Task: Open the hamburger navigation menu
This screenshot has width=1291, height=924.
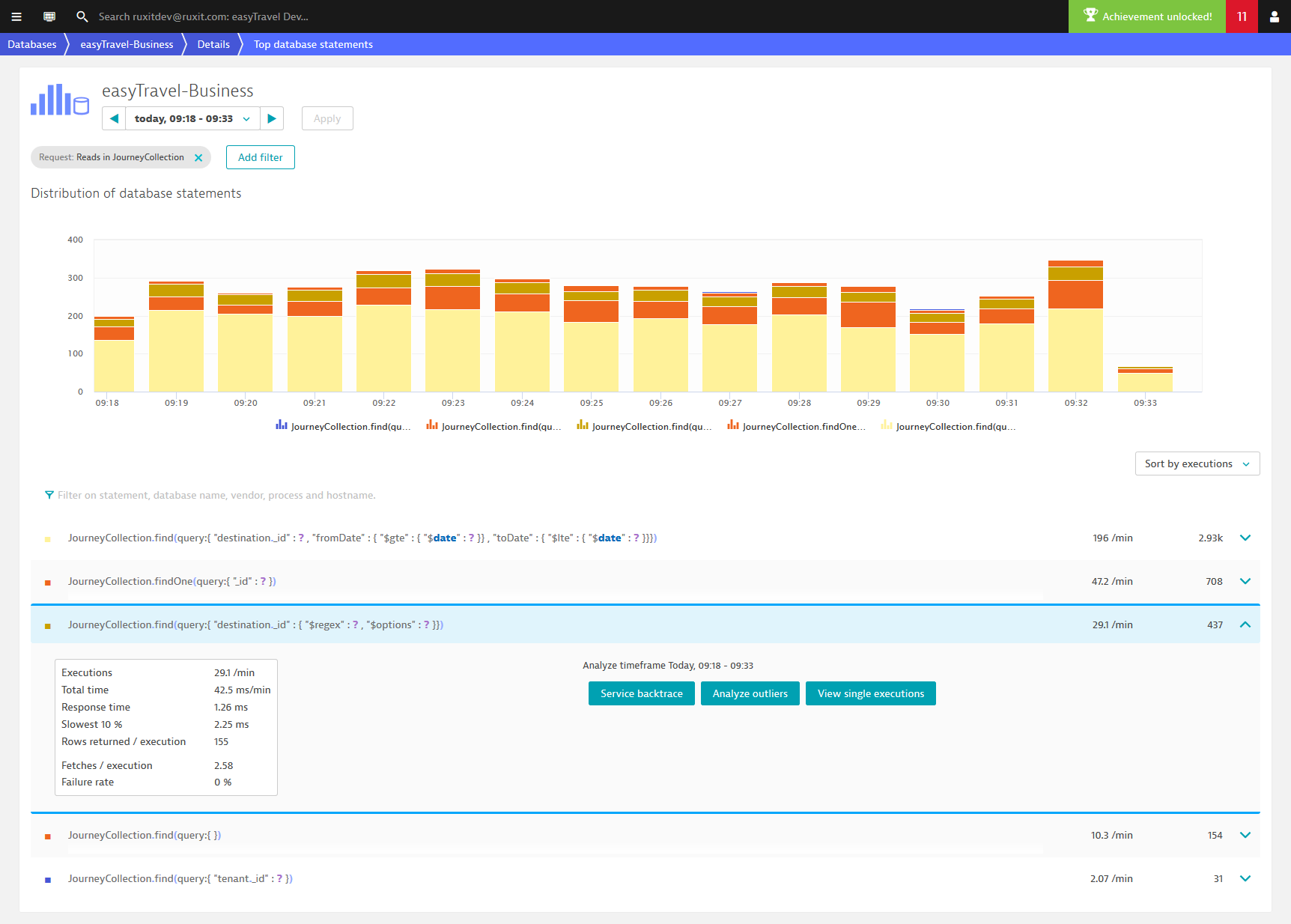Action: pos(16,16)
